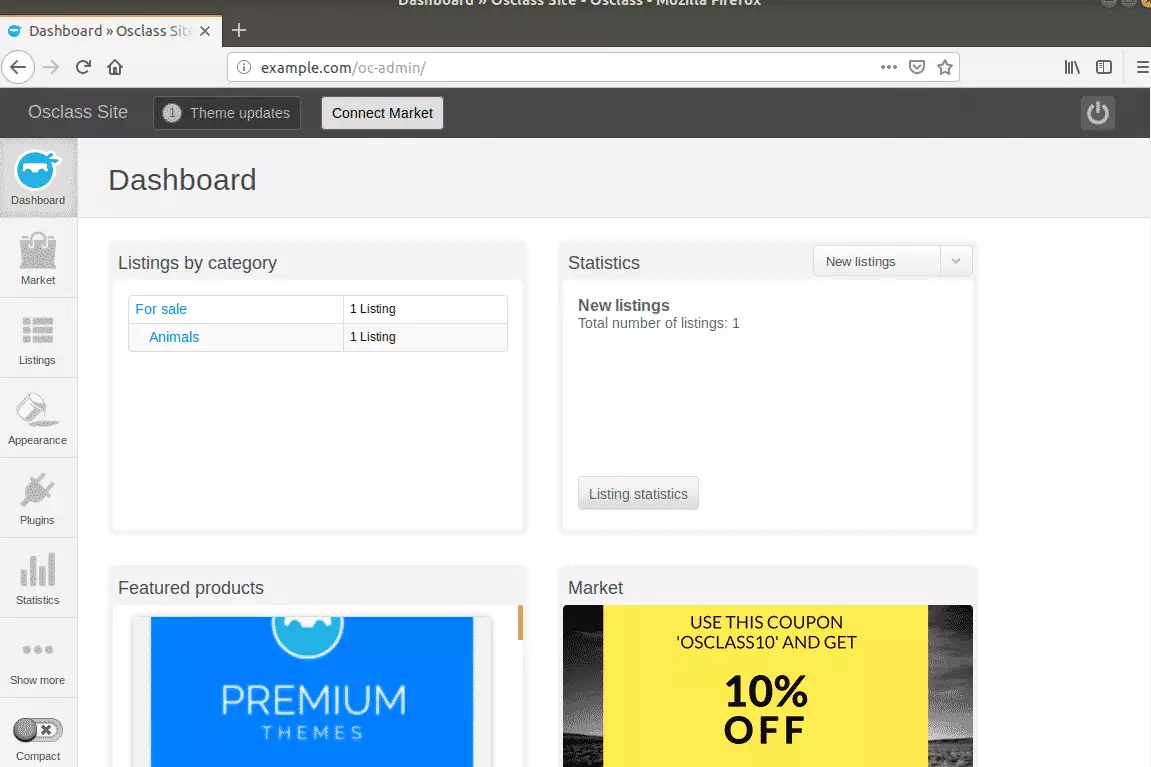
Task: Click the Featured products scrollbar handle
Action: [520, 622]
